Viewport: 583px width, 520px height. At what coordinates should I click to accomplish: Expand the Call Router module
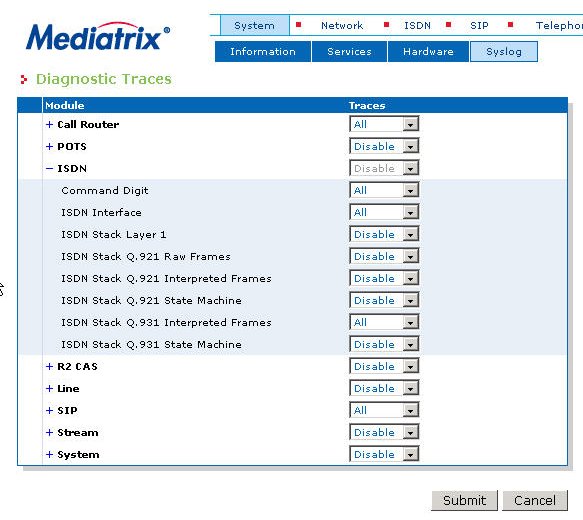(x=49, y=125)
